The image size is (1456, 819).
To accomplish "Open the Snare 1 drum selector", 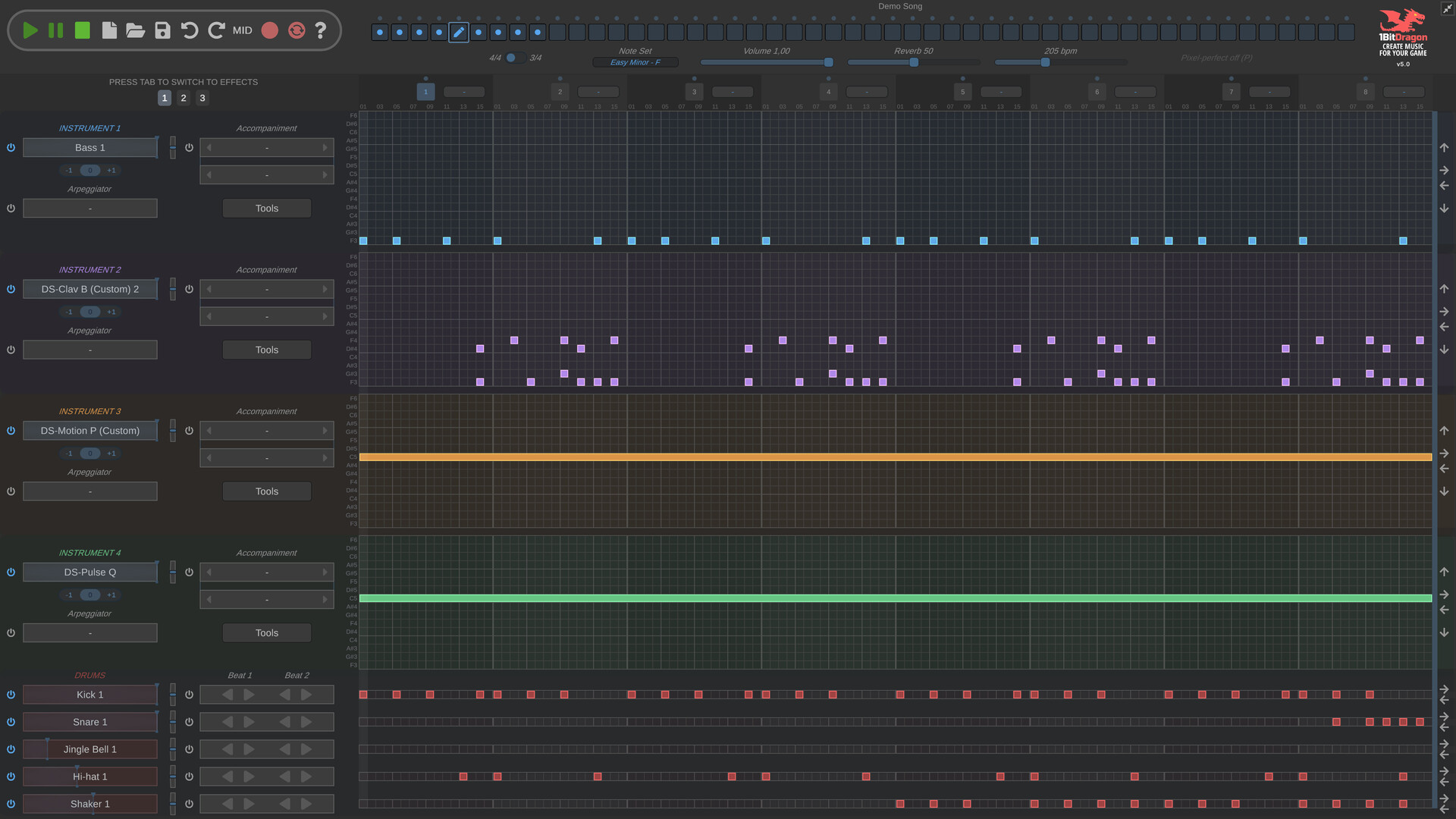I will click(90, 722).
